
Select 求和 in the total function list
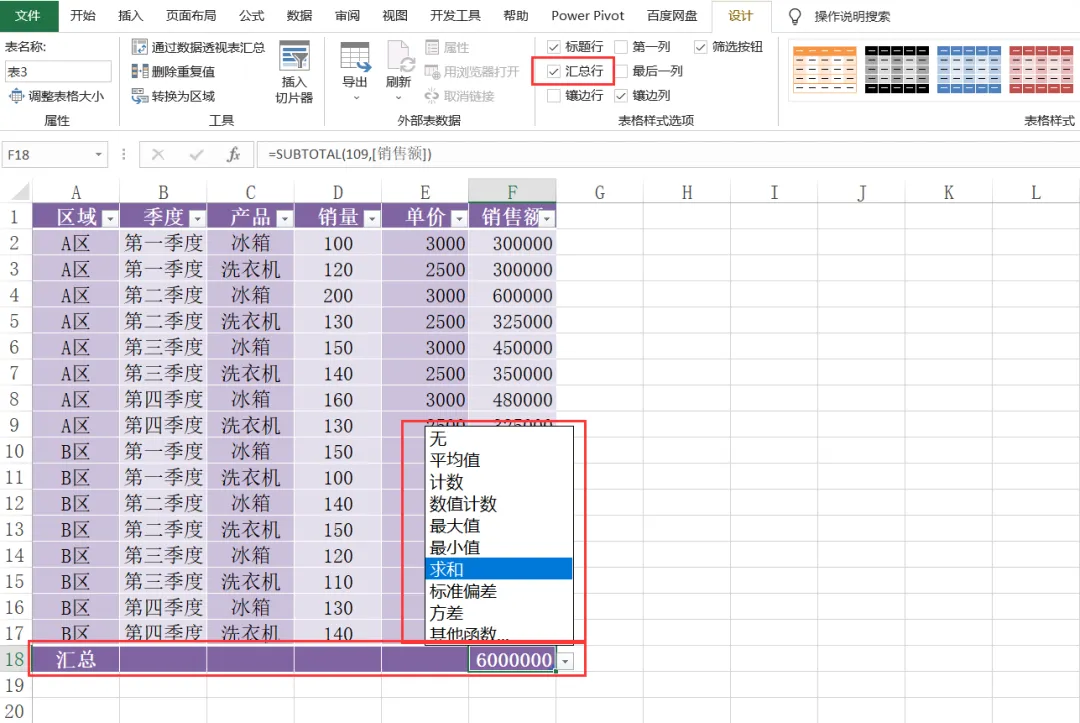(x=499, y=569)
